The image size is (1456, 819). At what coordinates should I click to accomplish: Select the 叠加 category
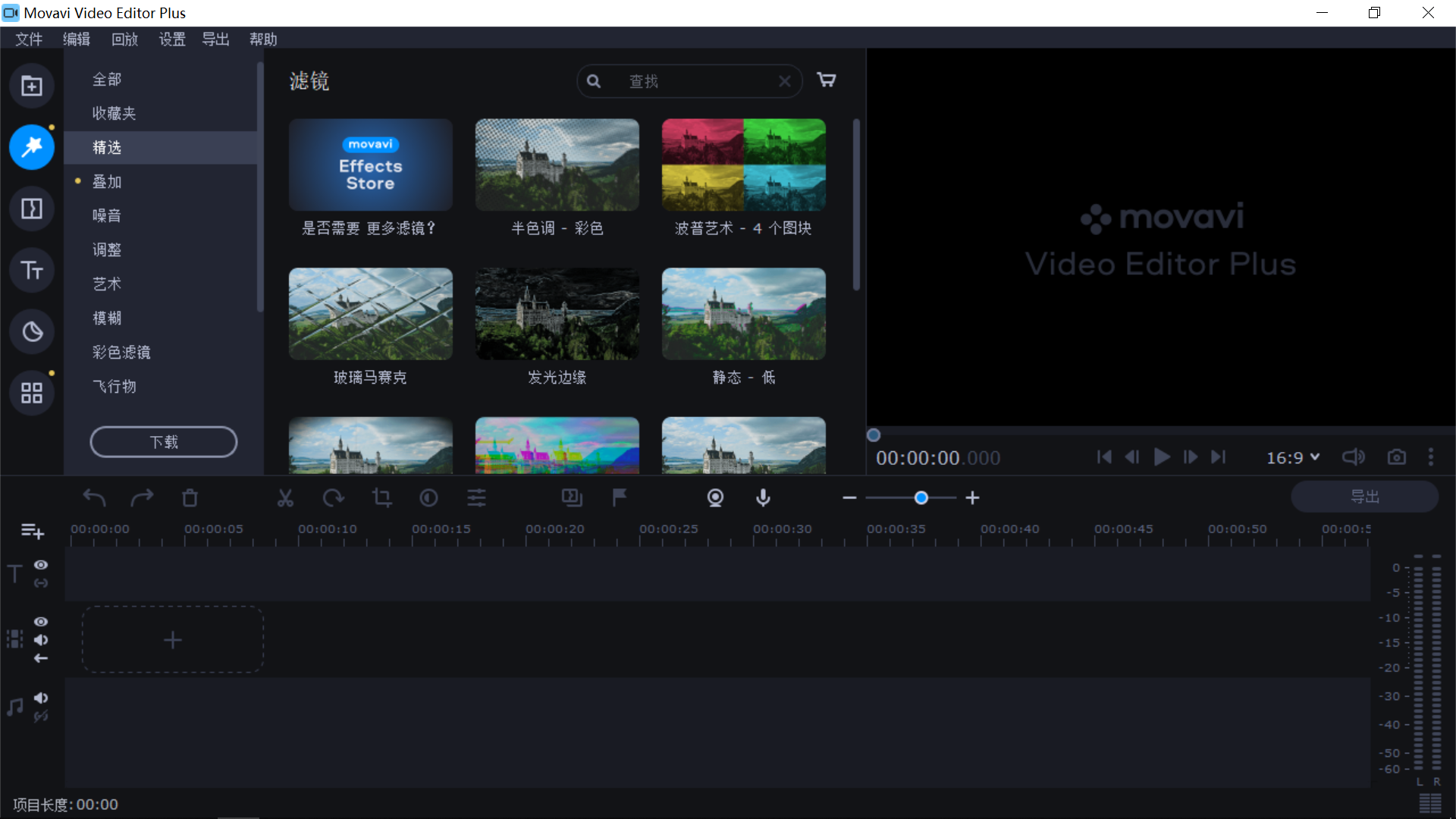161,182
